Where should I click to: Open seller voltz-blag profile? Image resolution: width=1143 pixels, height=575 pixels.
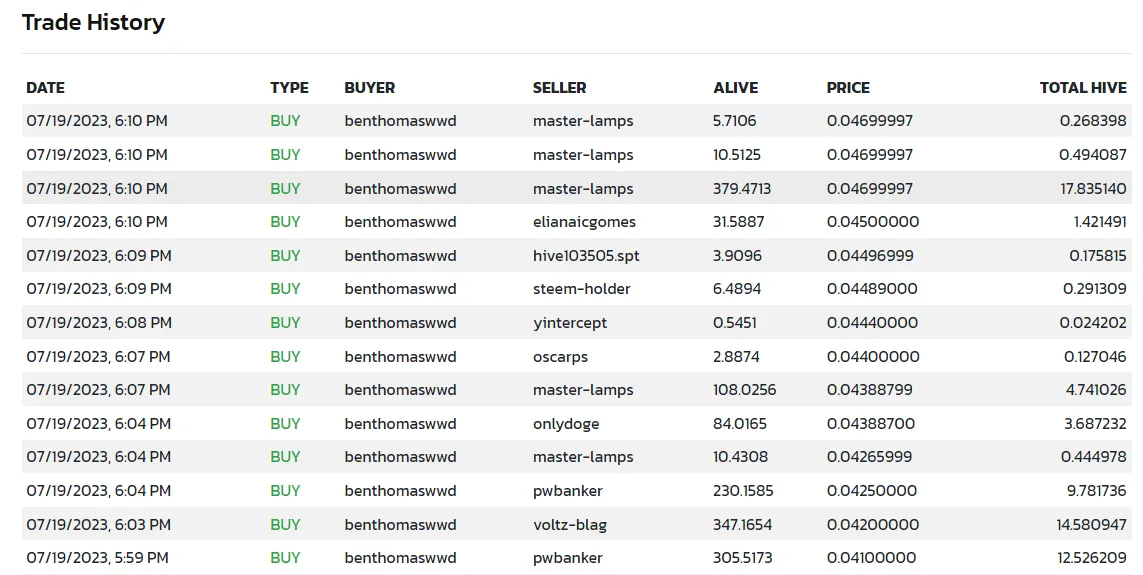pos(569,525)
